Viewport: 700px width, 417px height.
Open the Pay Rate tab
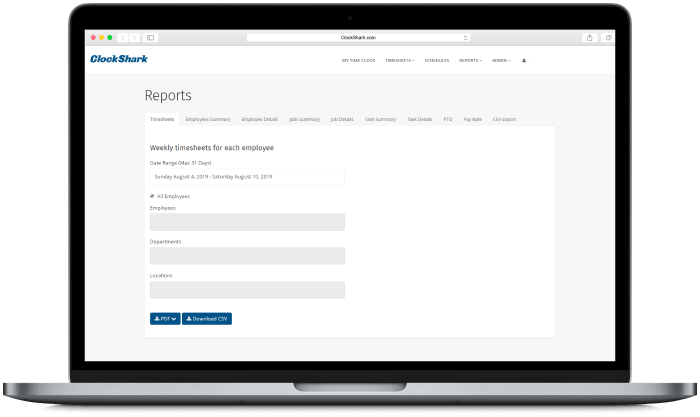click(x=472, y=119)
